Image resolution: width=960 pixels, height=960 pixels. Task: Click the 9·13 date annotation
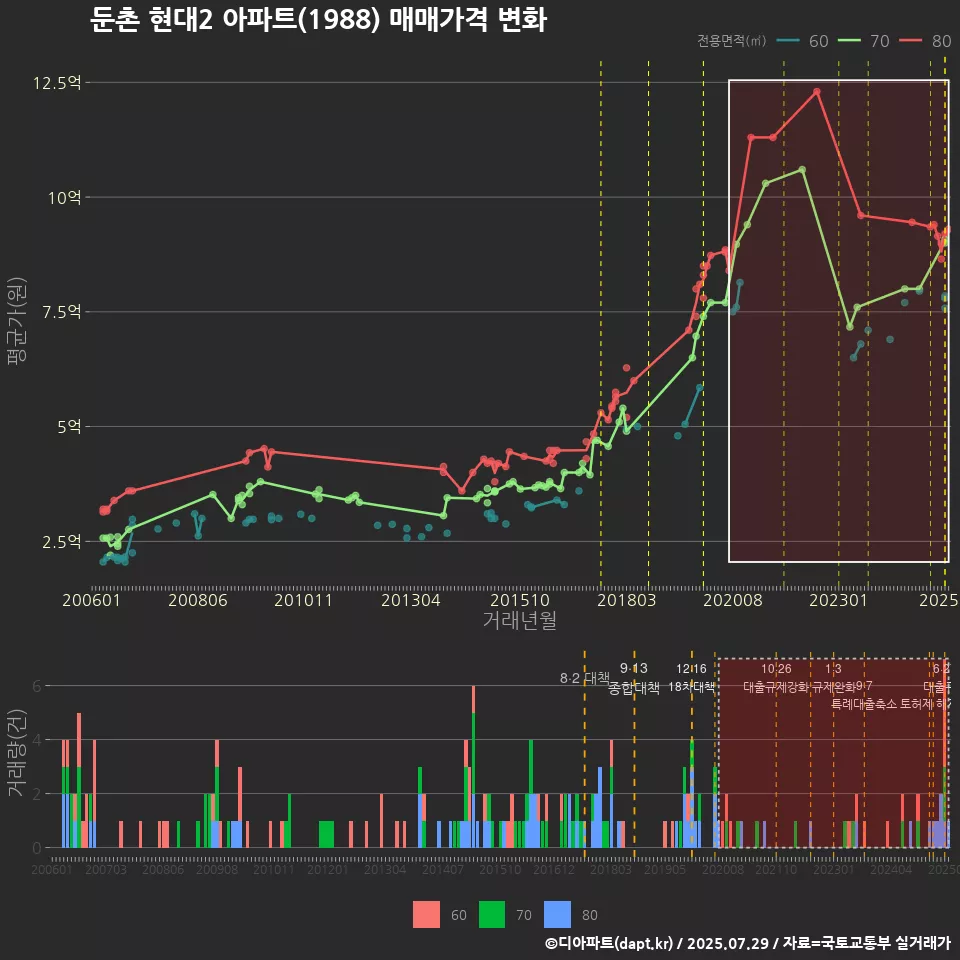[634, 669]
